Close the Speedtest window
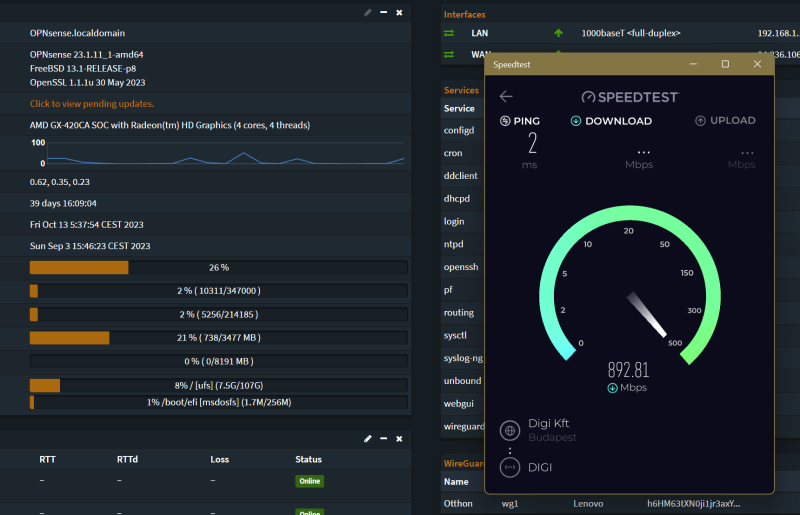Screen dimensions: 800x515 (x=757, y=64)
